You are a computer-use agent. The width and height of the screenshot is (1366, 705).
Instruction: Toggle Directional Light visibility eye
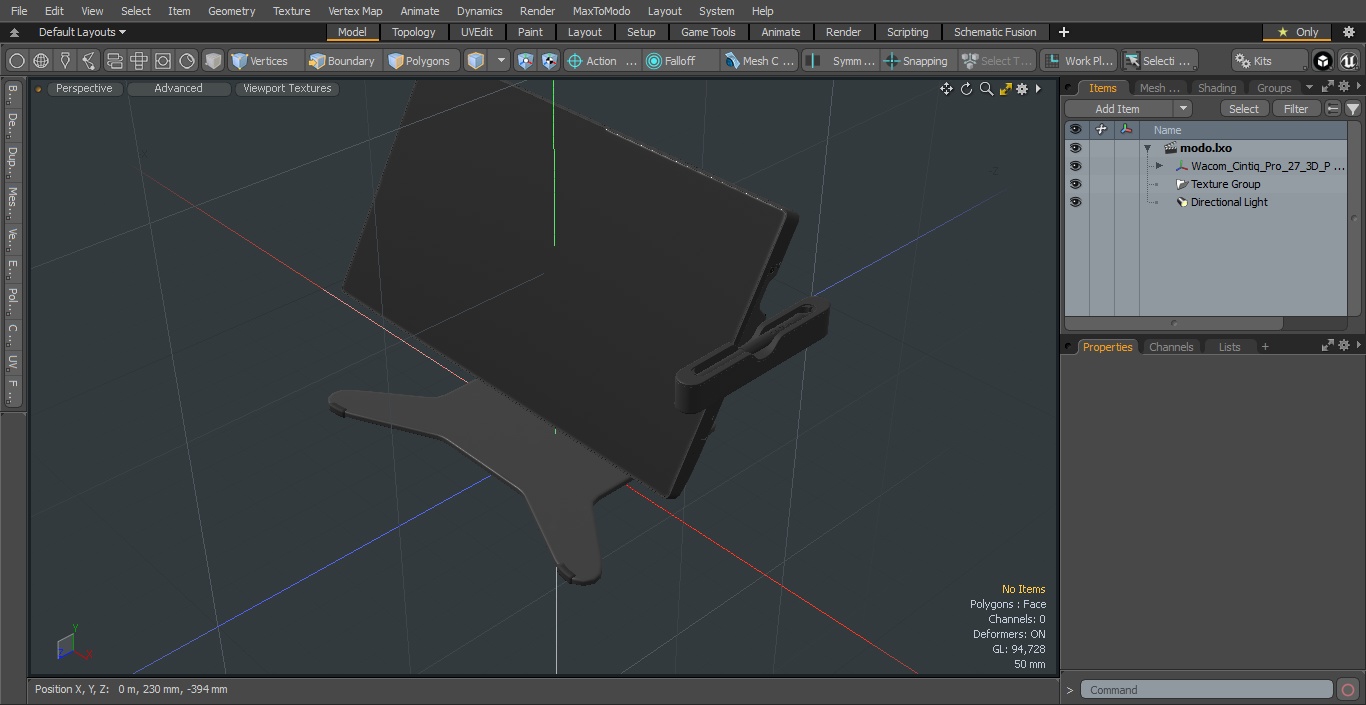click(1075, 202)
